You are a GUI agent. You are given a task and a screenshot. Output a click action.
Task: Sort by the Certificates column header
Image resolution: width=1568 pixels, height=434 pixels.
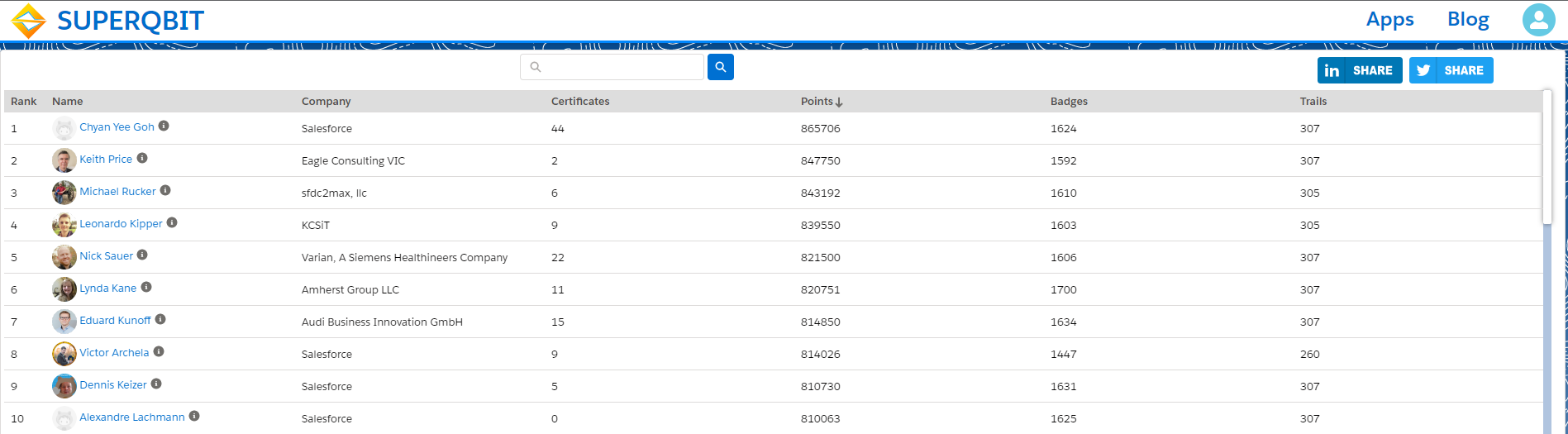pos(580,102)
